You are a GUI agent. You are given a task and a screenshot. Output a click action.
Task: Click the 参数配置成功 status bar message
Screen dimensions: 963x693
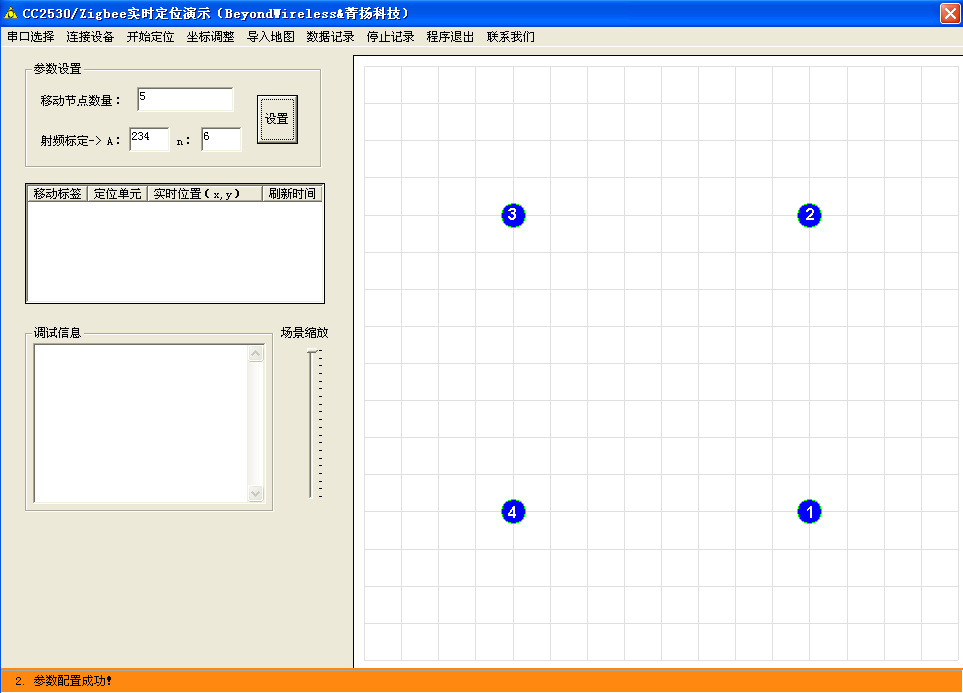72,681
